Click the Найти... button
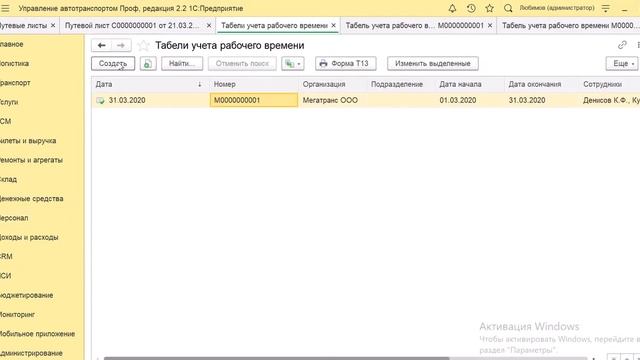 (182, 64)
